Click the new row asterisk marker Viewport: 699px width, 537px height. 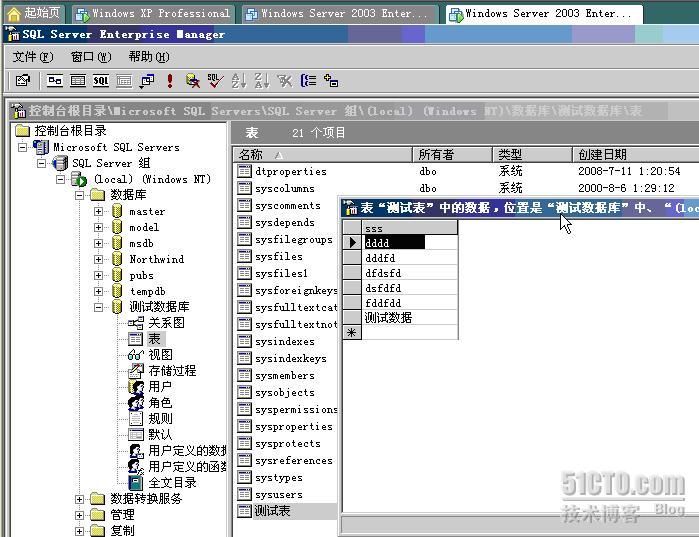(352, 332)
